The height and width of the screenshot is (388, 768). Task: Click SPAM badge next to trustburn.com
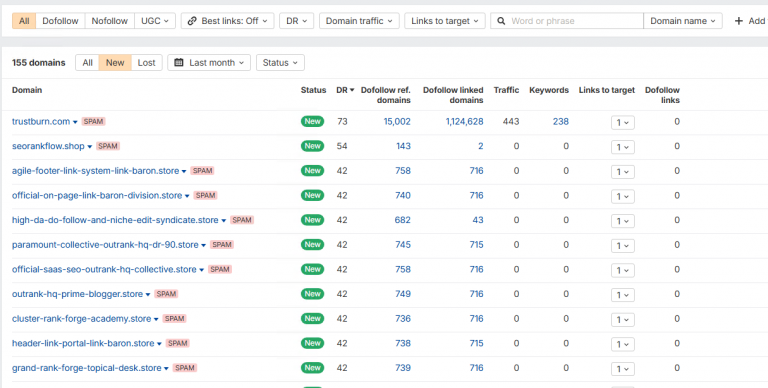tap(94, 121)
